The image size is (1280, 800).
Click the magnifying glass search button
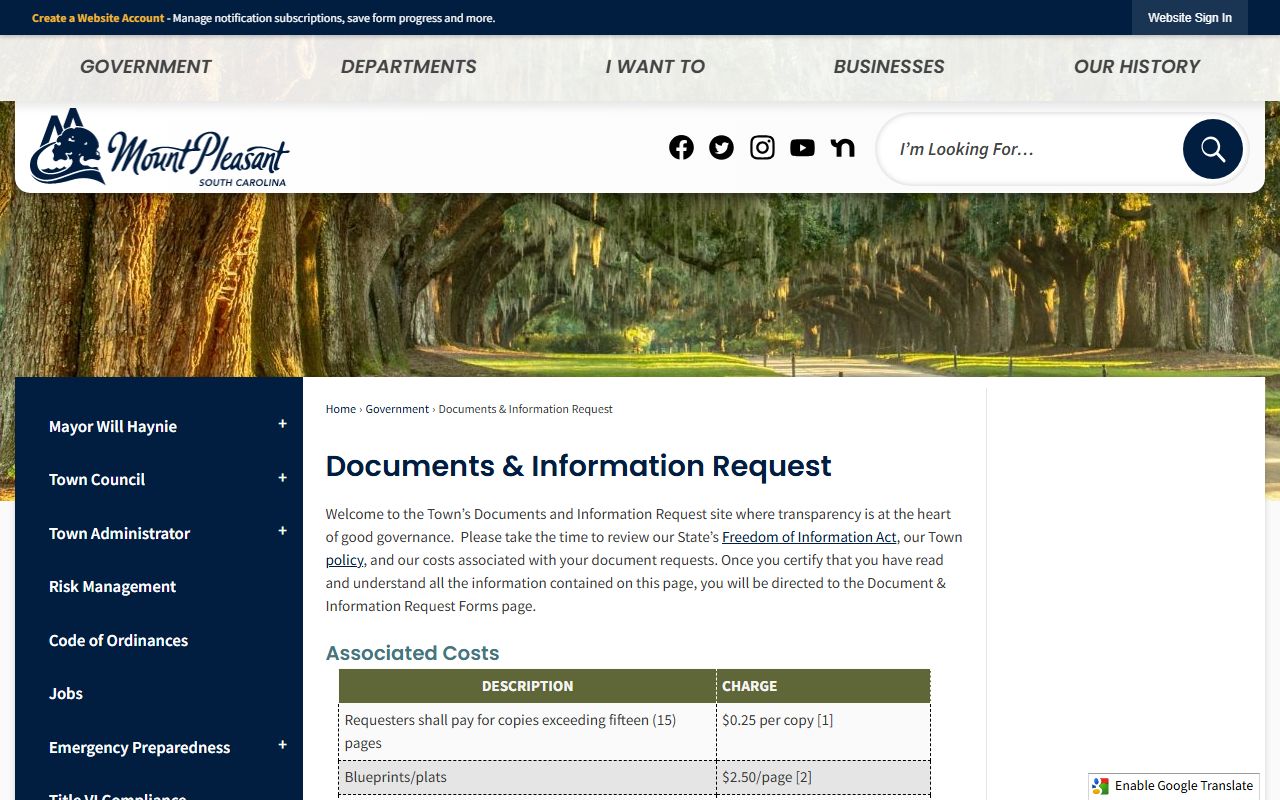1212,149
